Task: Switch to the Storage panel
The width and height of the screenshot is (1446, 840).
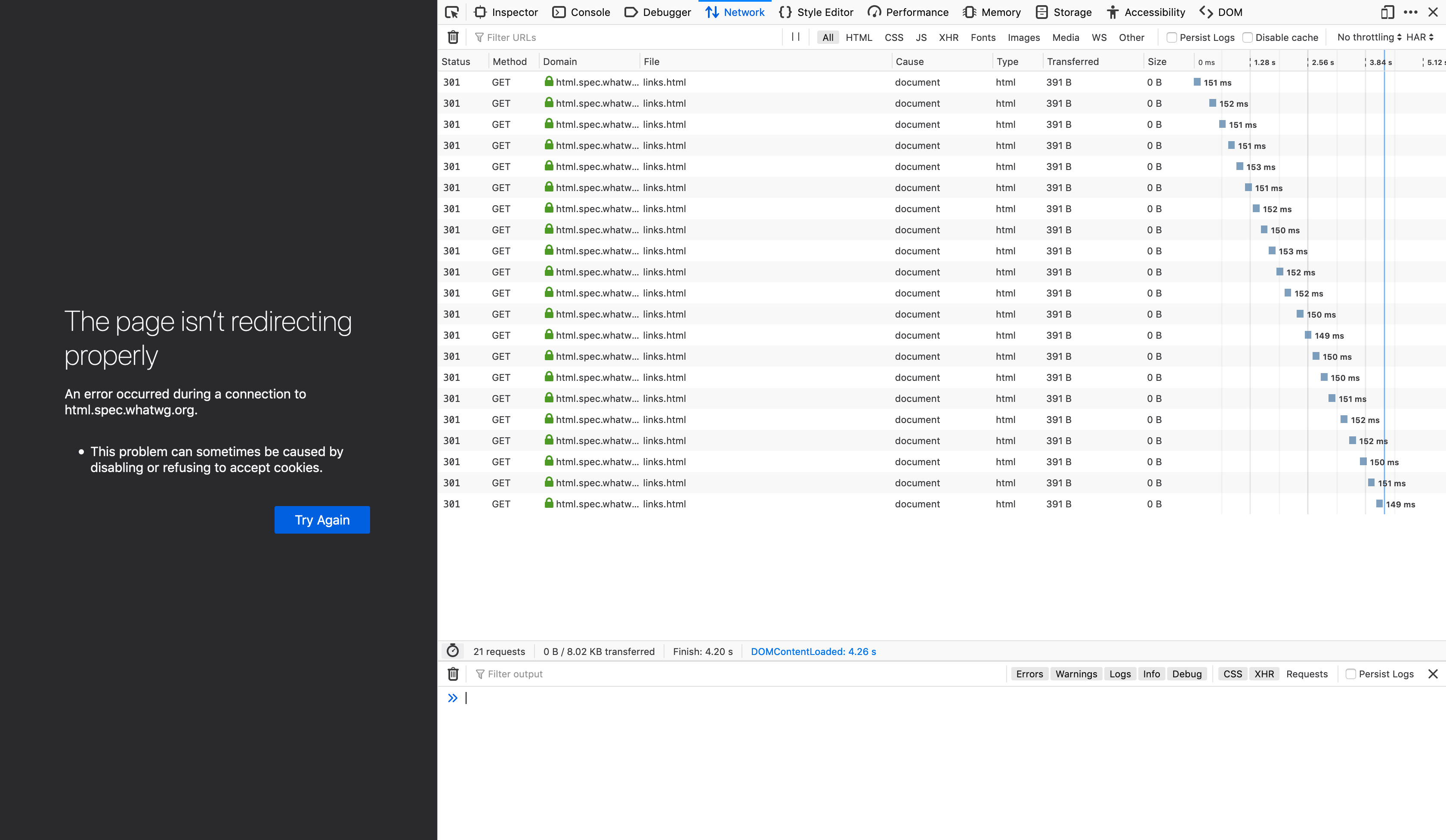Action: [x=1064, y=12]
